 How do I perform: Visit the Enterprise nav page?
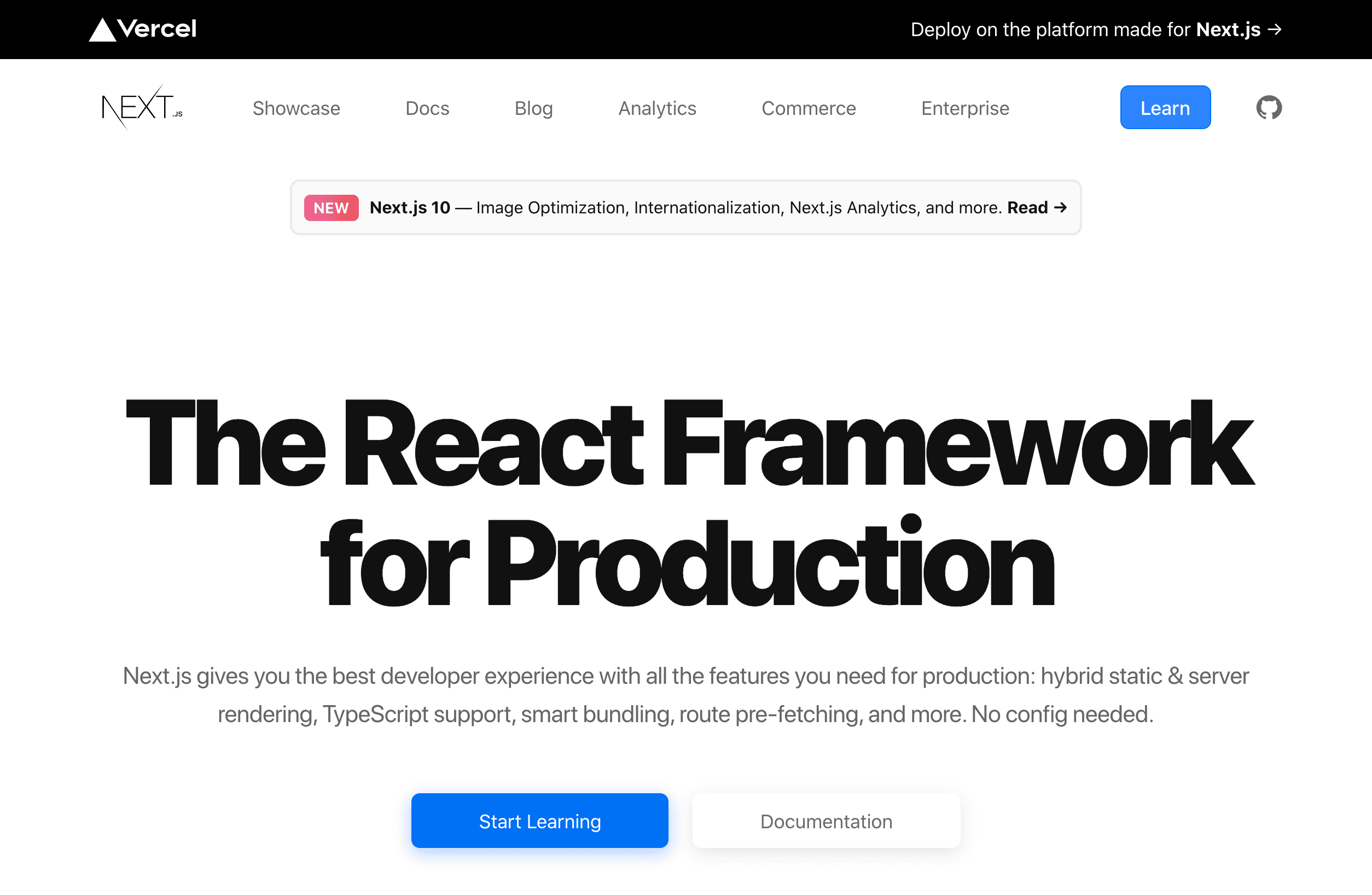click(965, 108)
